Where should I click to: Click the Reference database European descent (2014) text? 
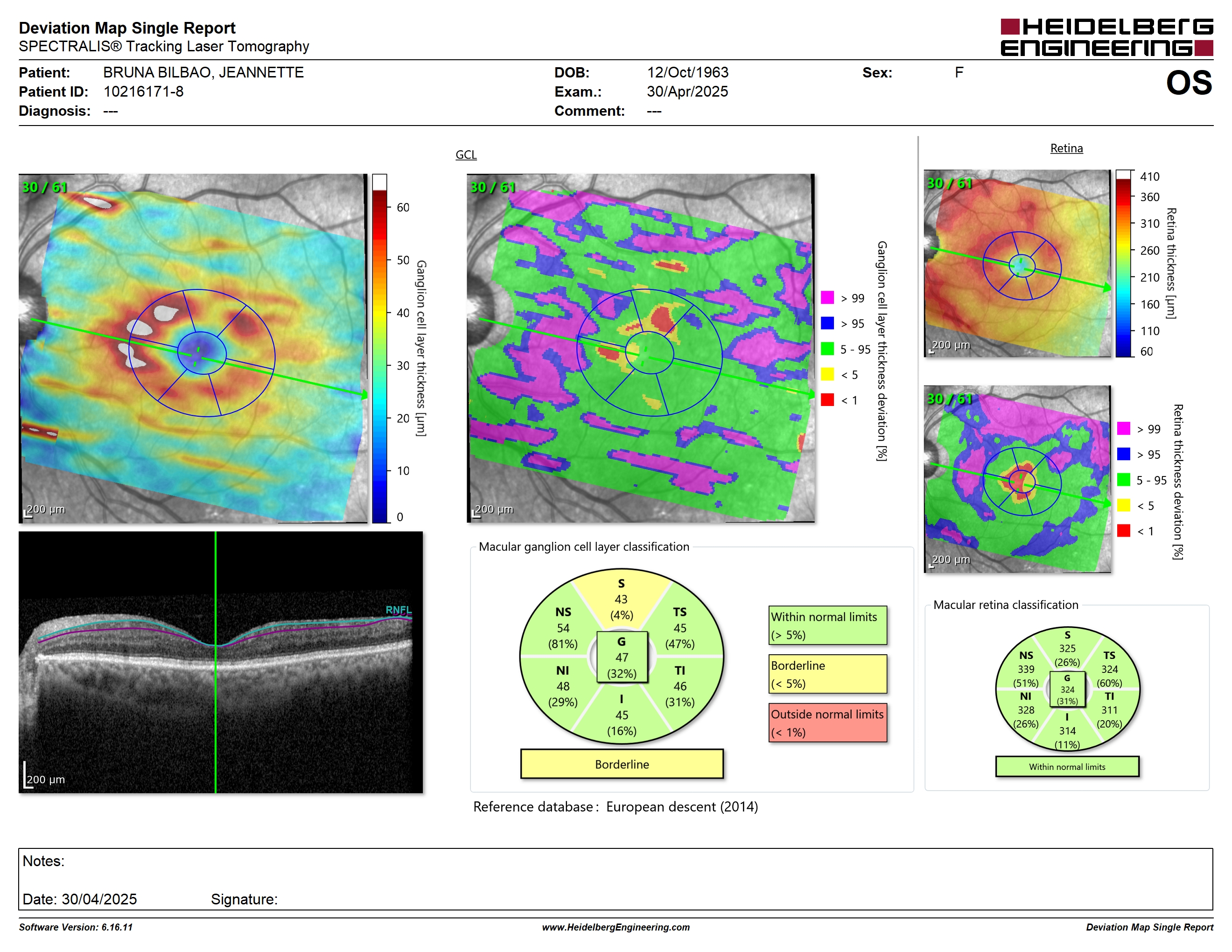[616, 807]
